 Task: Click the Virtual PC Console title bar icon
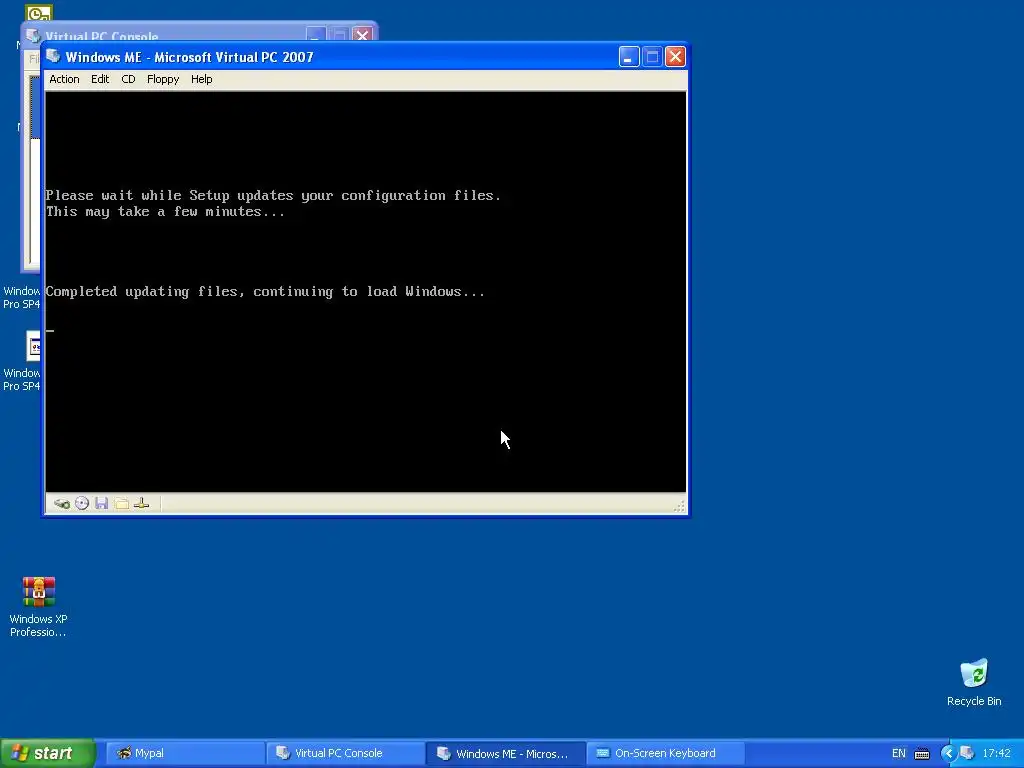pos(33,35)
